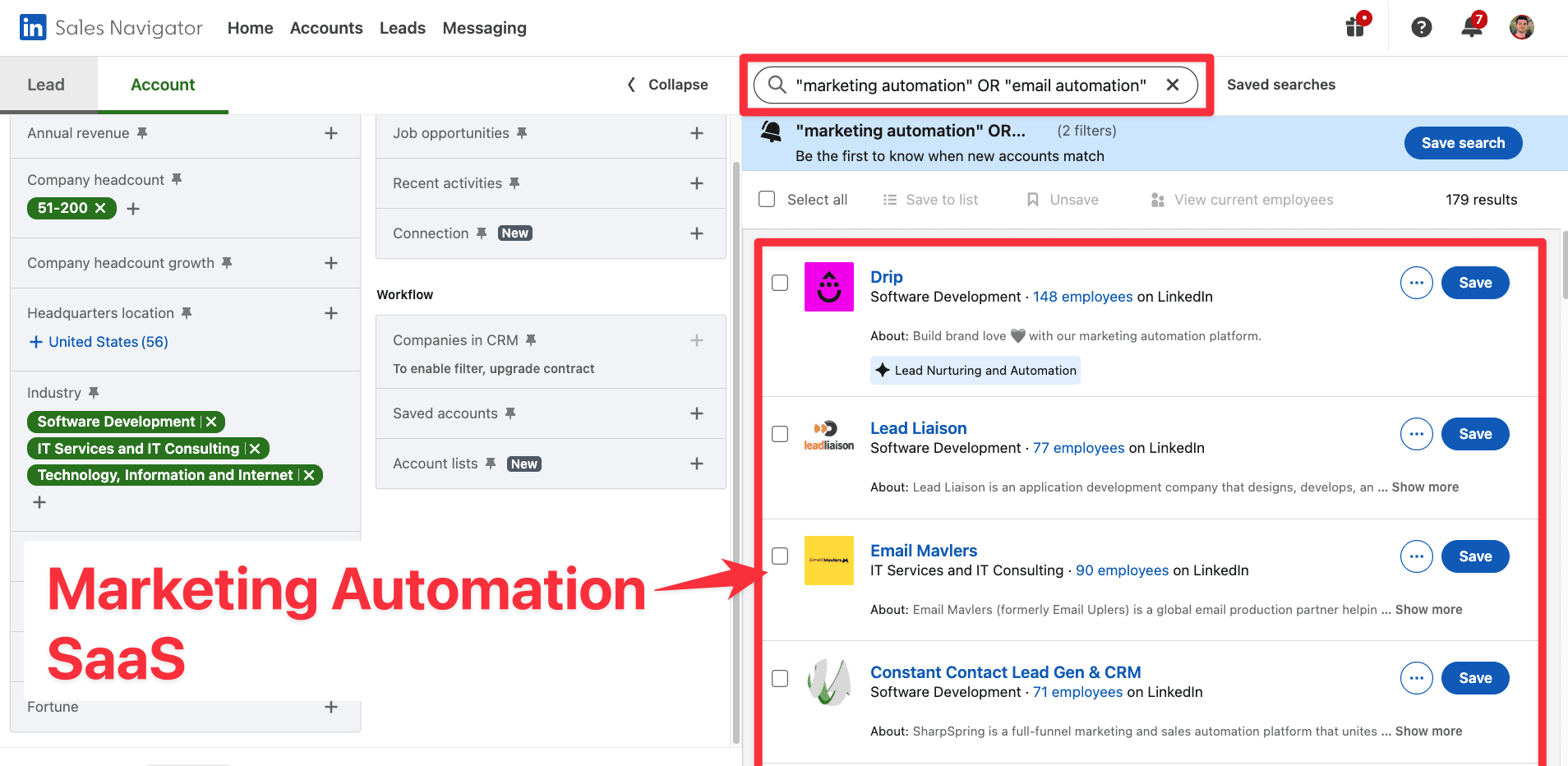Check the Constant Contact account checkbox
This screenshot has height=766, width=1568.
(780, 678)
